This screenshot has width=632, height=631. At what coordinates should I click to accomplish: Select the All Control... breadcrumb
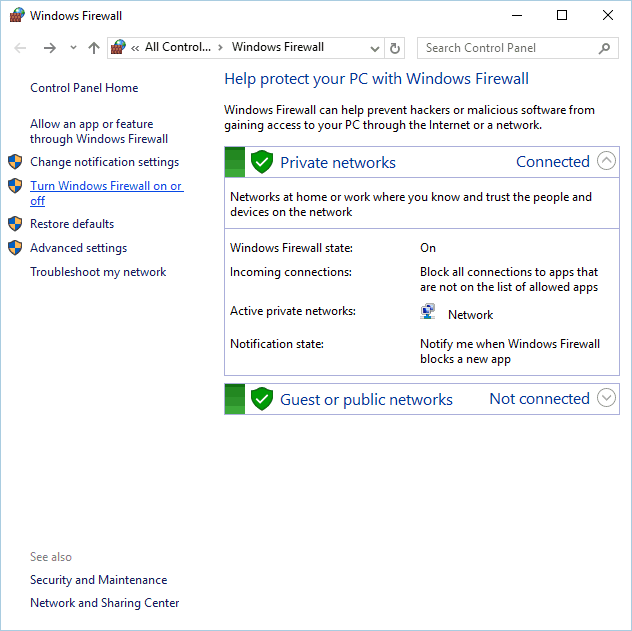click(178, 47)
